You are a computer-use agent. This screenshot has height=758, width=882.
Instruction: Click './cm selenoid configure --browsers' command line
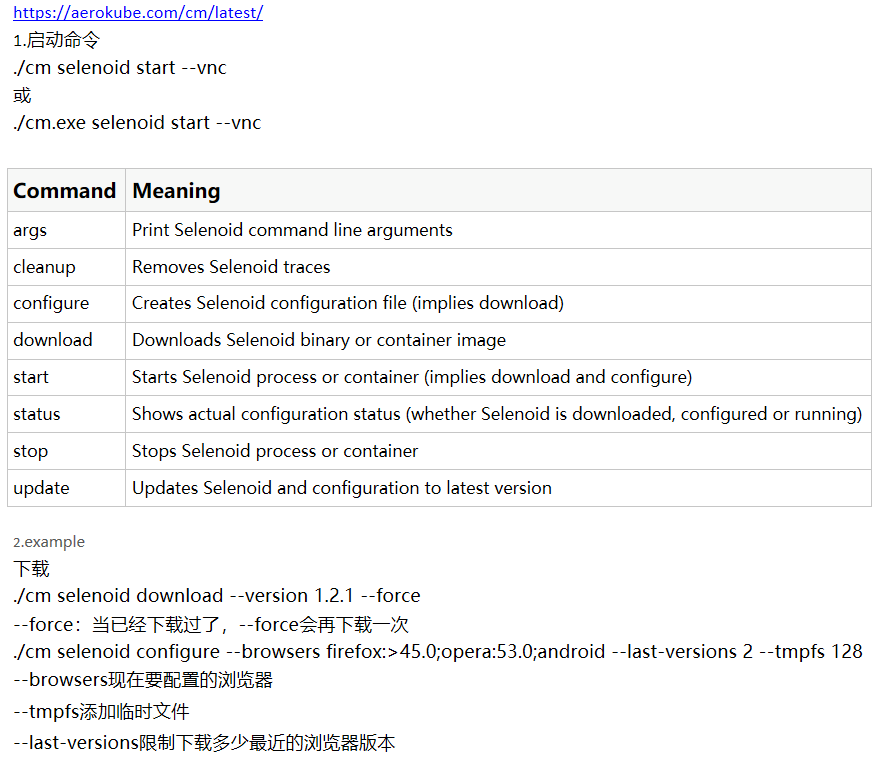click(x=438, y=652)
